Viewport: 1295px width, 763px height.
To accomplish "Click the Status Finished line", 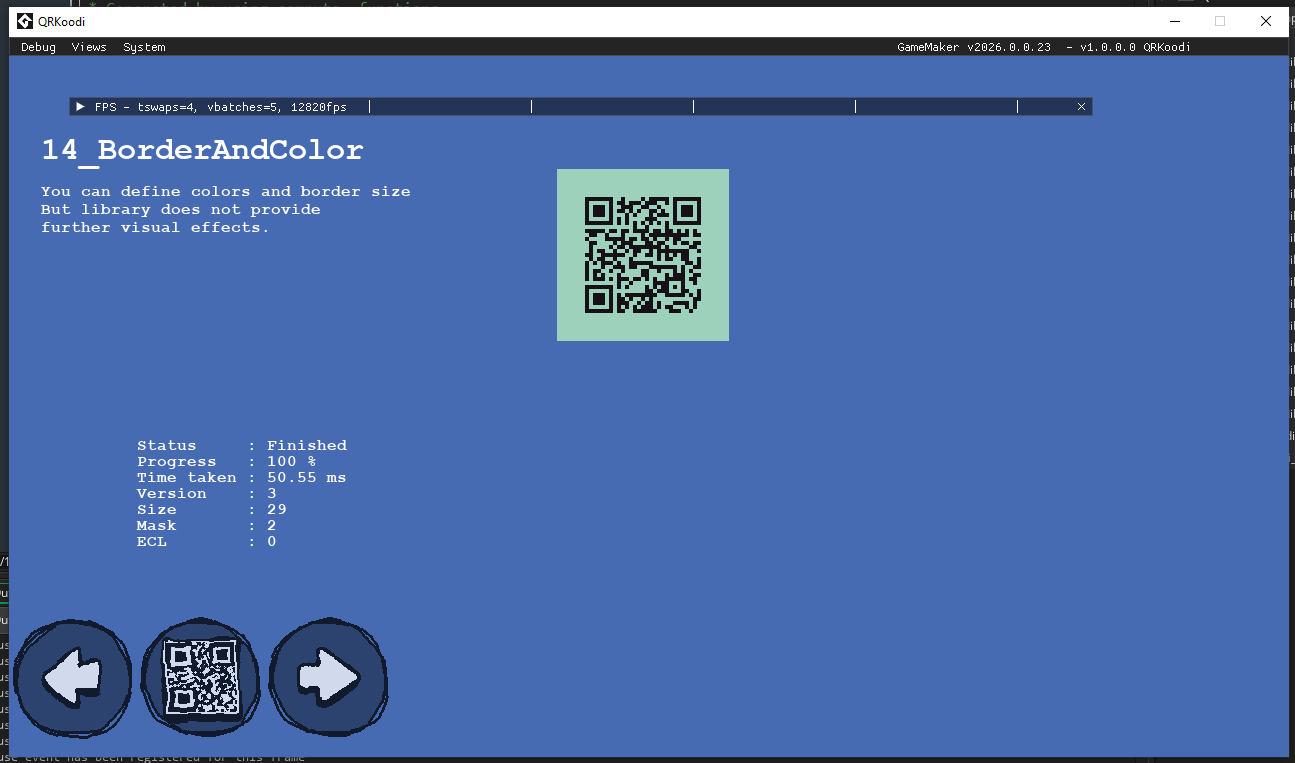I will [242, 445].
